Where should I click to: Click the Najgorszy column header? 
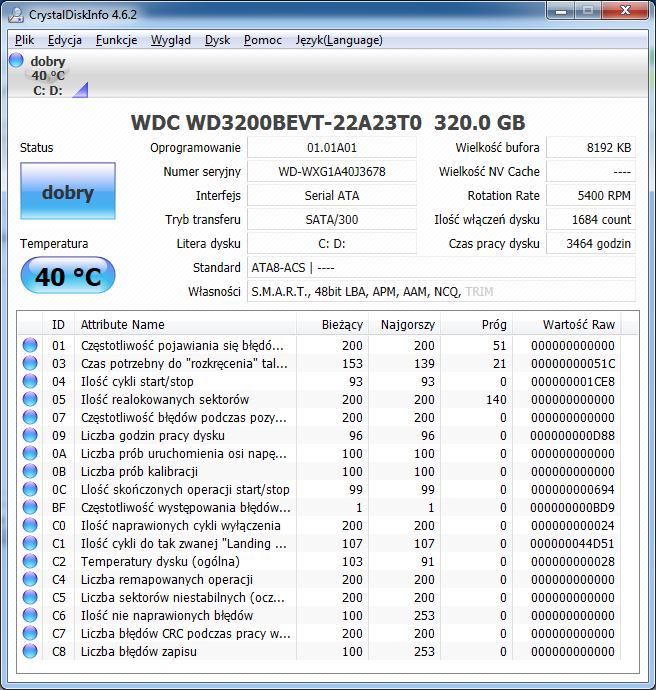tap(405, 325)
